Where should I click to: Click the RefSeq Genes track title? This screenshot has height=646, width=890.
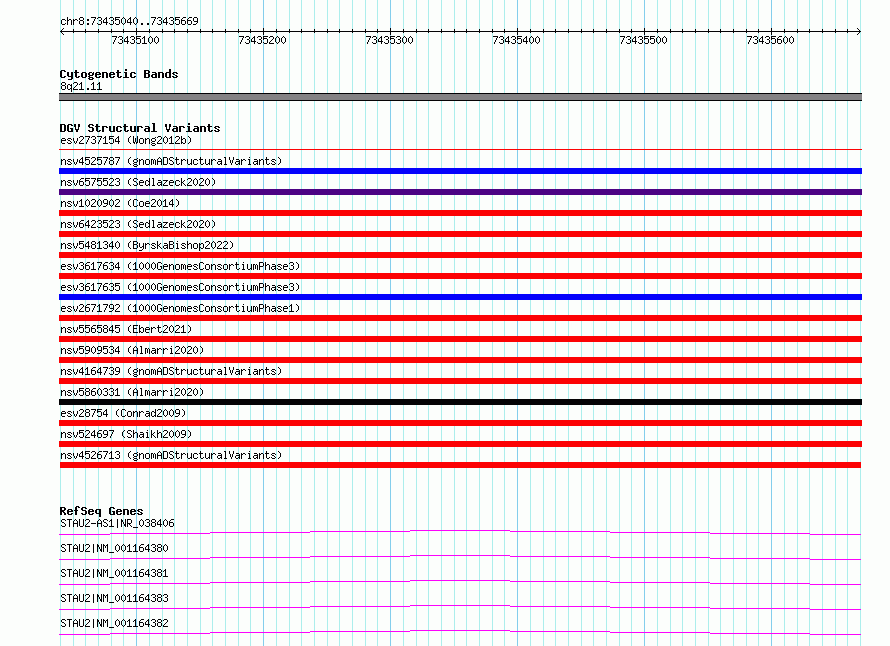pos(101,511)
